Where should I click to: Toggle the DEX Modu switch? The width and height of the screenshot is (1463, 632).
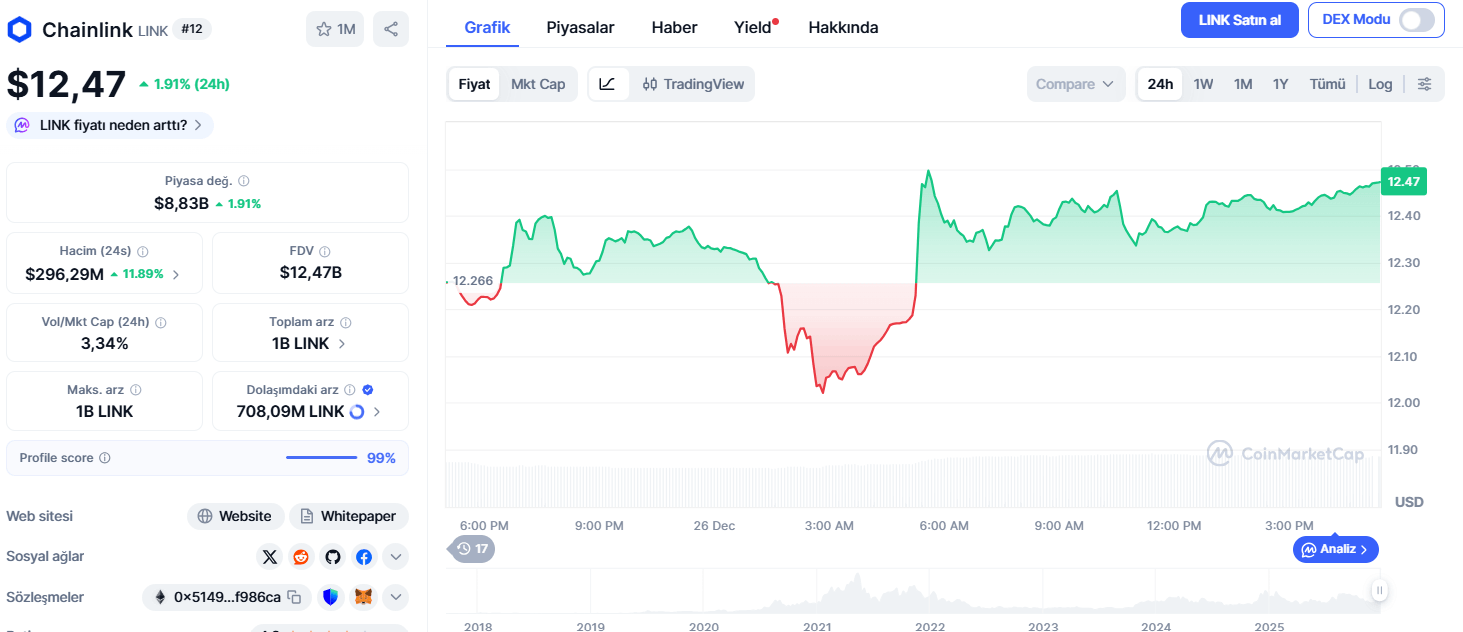coord(1417,20)
